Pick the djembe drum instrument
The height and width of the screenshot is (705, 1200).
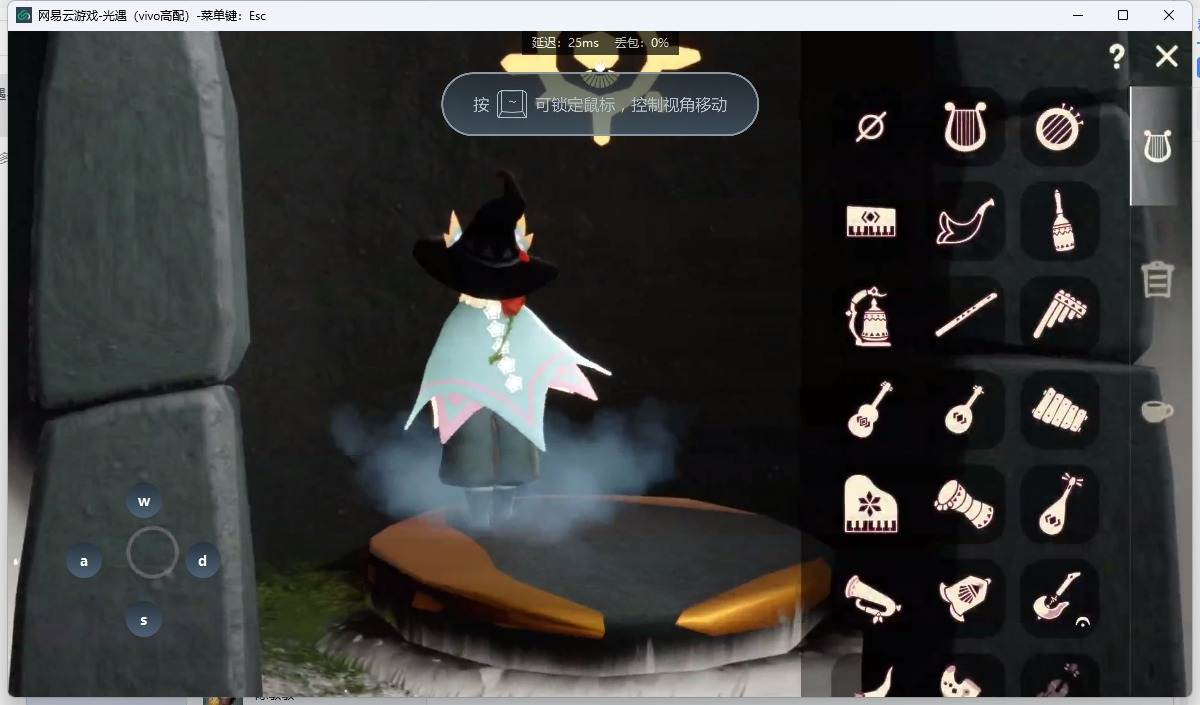[x=965, y=503]
